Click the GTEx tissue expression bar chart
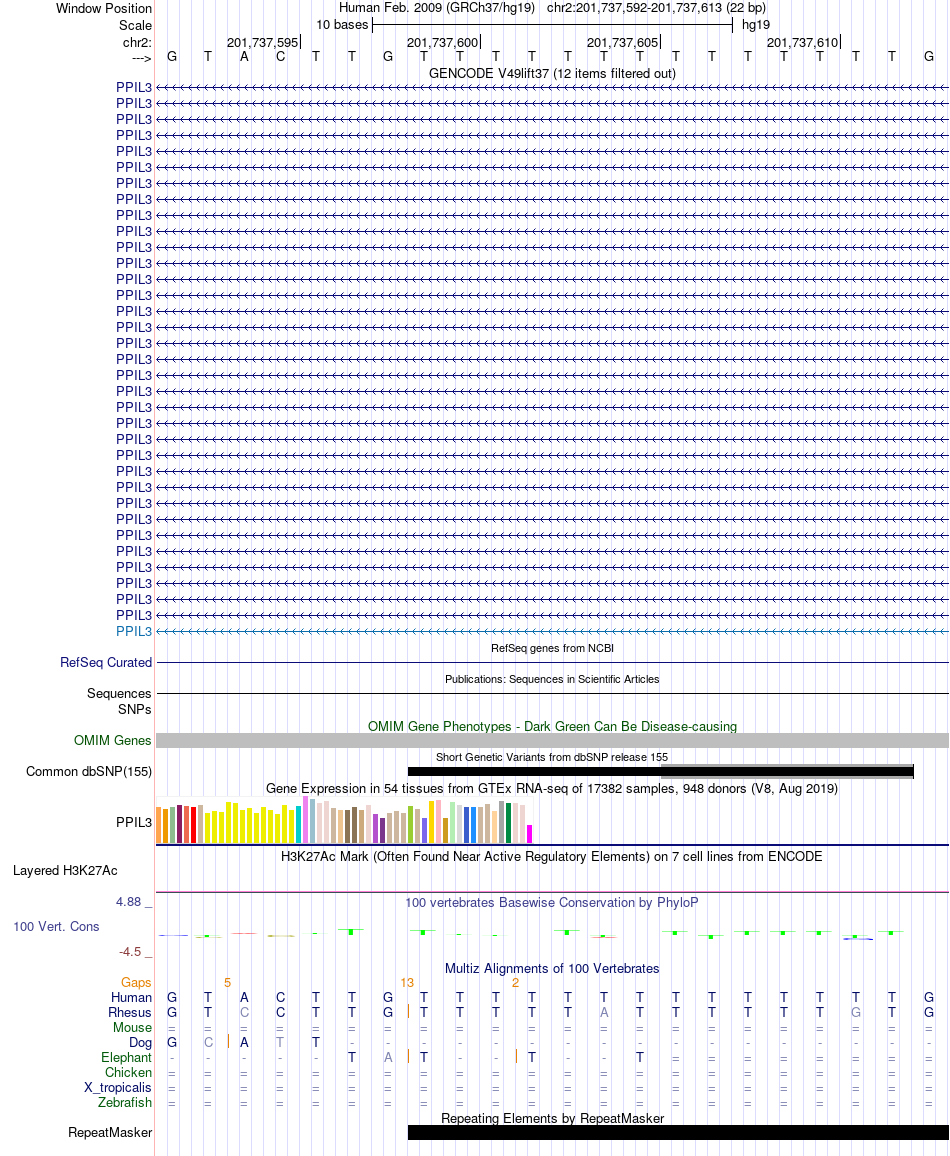Image resolution: width=950 pixels, height=1156 pixels. [x=344, y=821]
